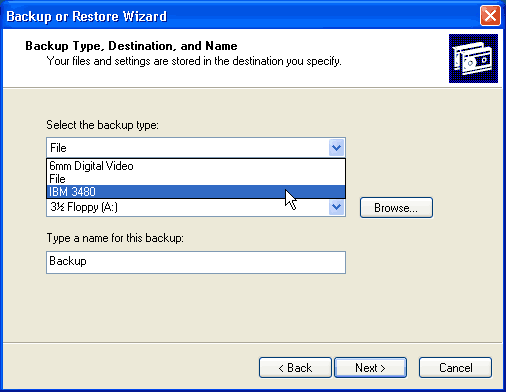The height and width of the screenshot is (392, 506).
Task: Click the 'Your files and settings' description text
Action: pyautogui.click(x=194, y=61)
